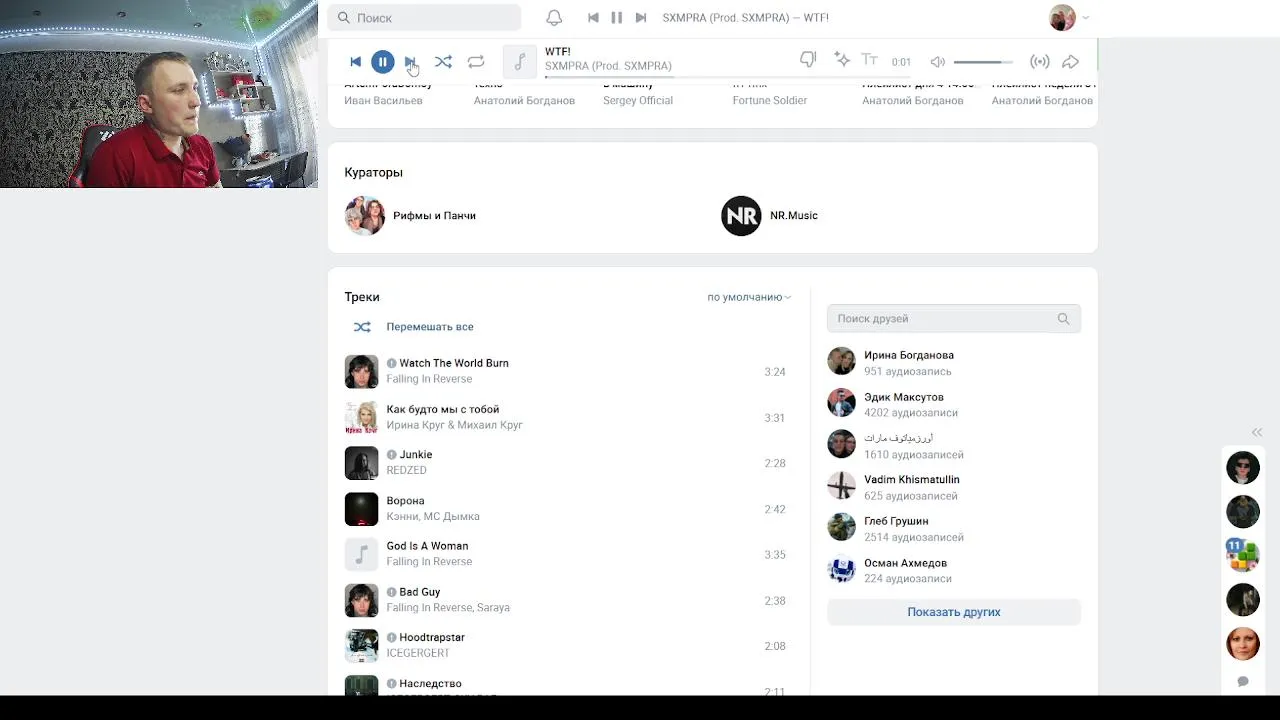
Task: Focus the Поиск друзей field
Action: tap(954, 319)
